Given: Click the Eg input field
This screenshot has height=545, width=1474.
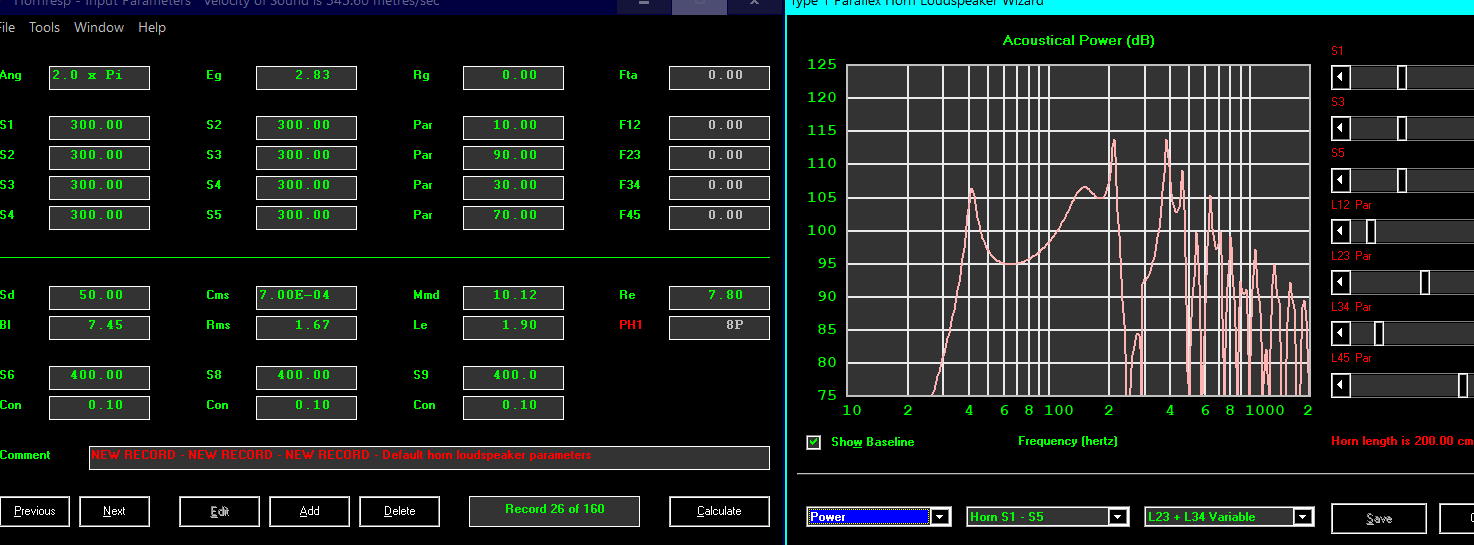Looking at the screenshot, I should click(306, 77).
